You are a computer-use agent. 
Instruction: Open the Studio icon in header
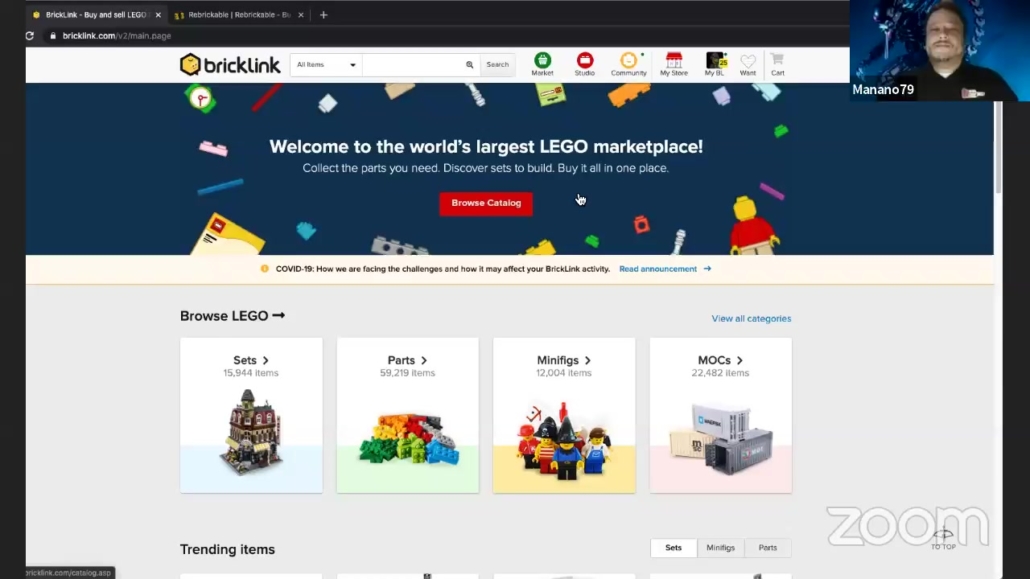tap(584, 64)
